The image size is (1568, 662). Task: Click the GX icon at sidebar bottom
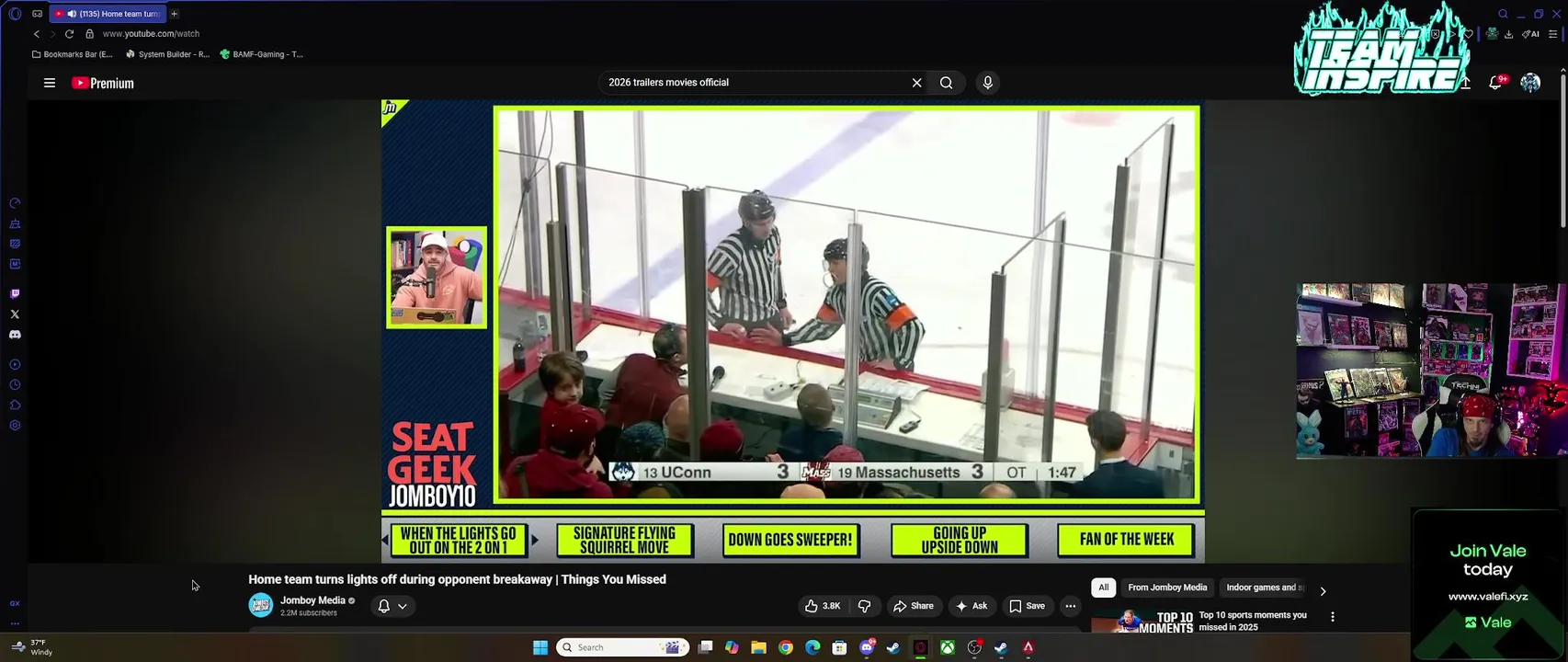point(15,604)
